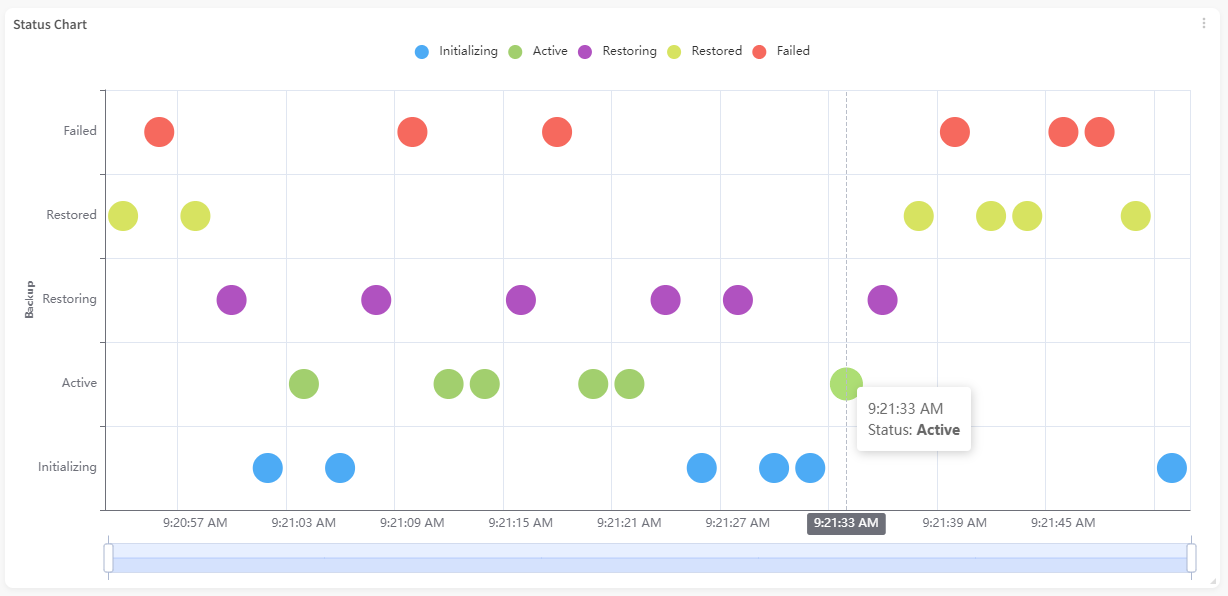Image resolution: width=1228 pixels, height=596 pixels.
Task: Hide the Active series via the legend
Action: [538, 51]
